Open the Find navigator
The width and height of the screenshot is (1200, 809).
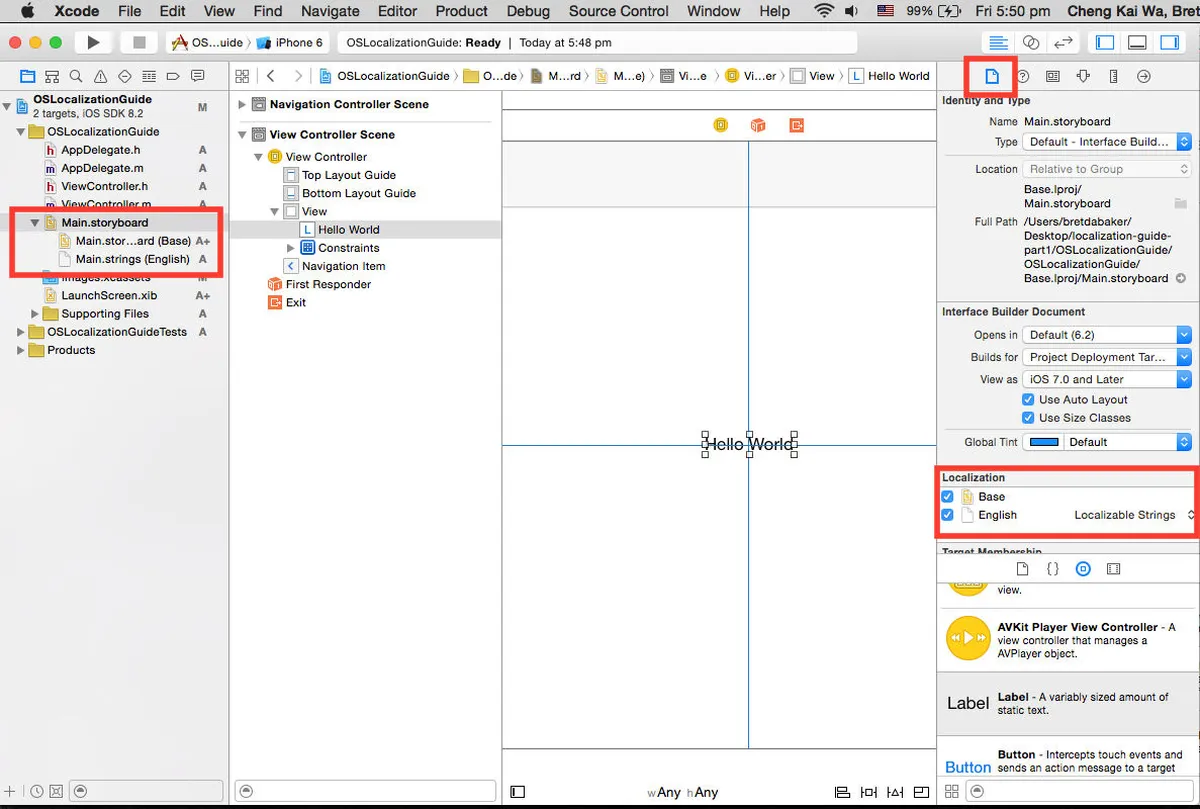[x=76, y=76]
